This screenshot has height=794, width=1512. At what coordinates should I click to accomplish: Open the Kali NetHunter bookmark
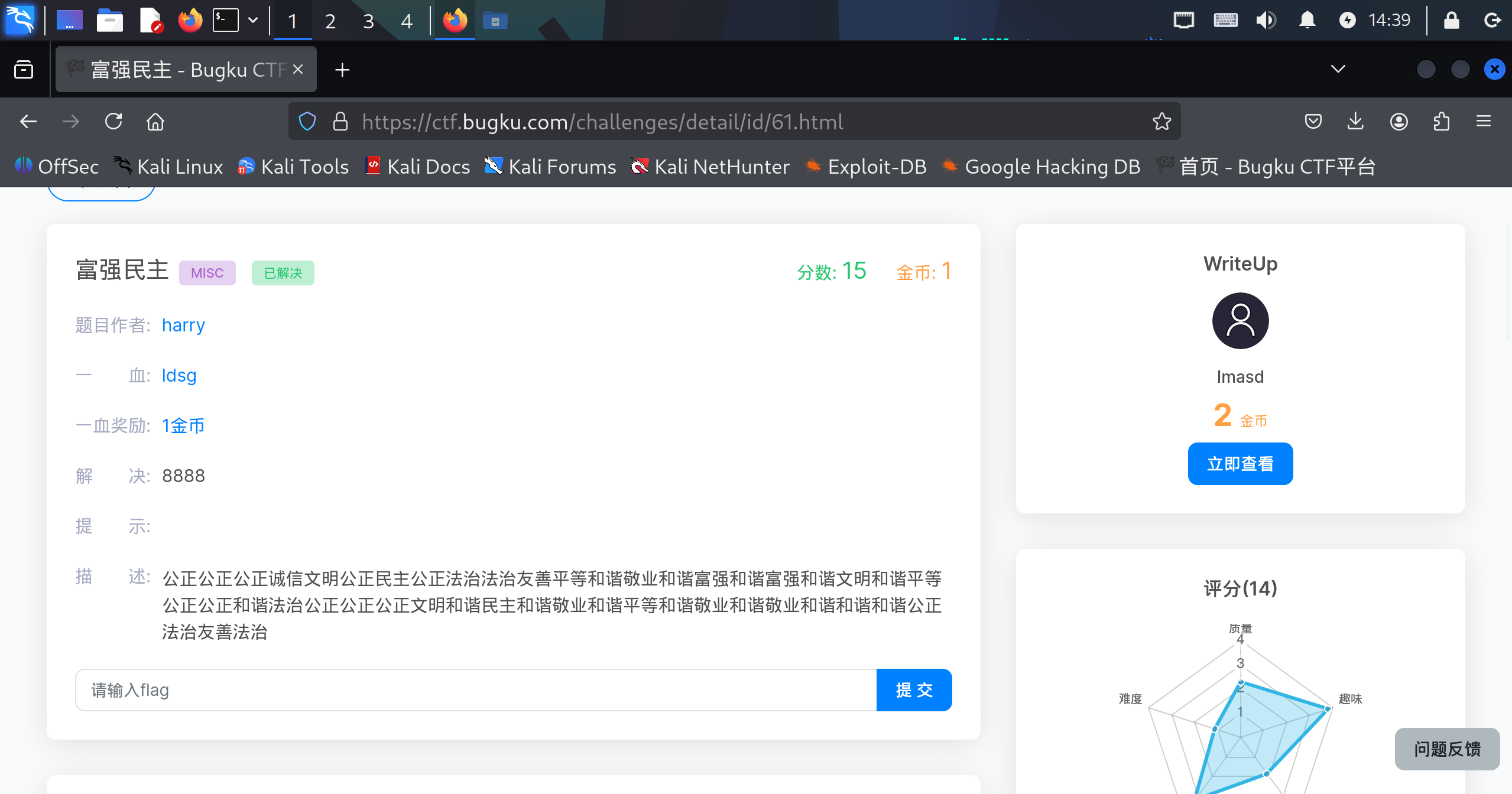pyautogui.click(x=709, y=167)
